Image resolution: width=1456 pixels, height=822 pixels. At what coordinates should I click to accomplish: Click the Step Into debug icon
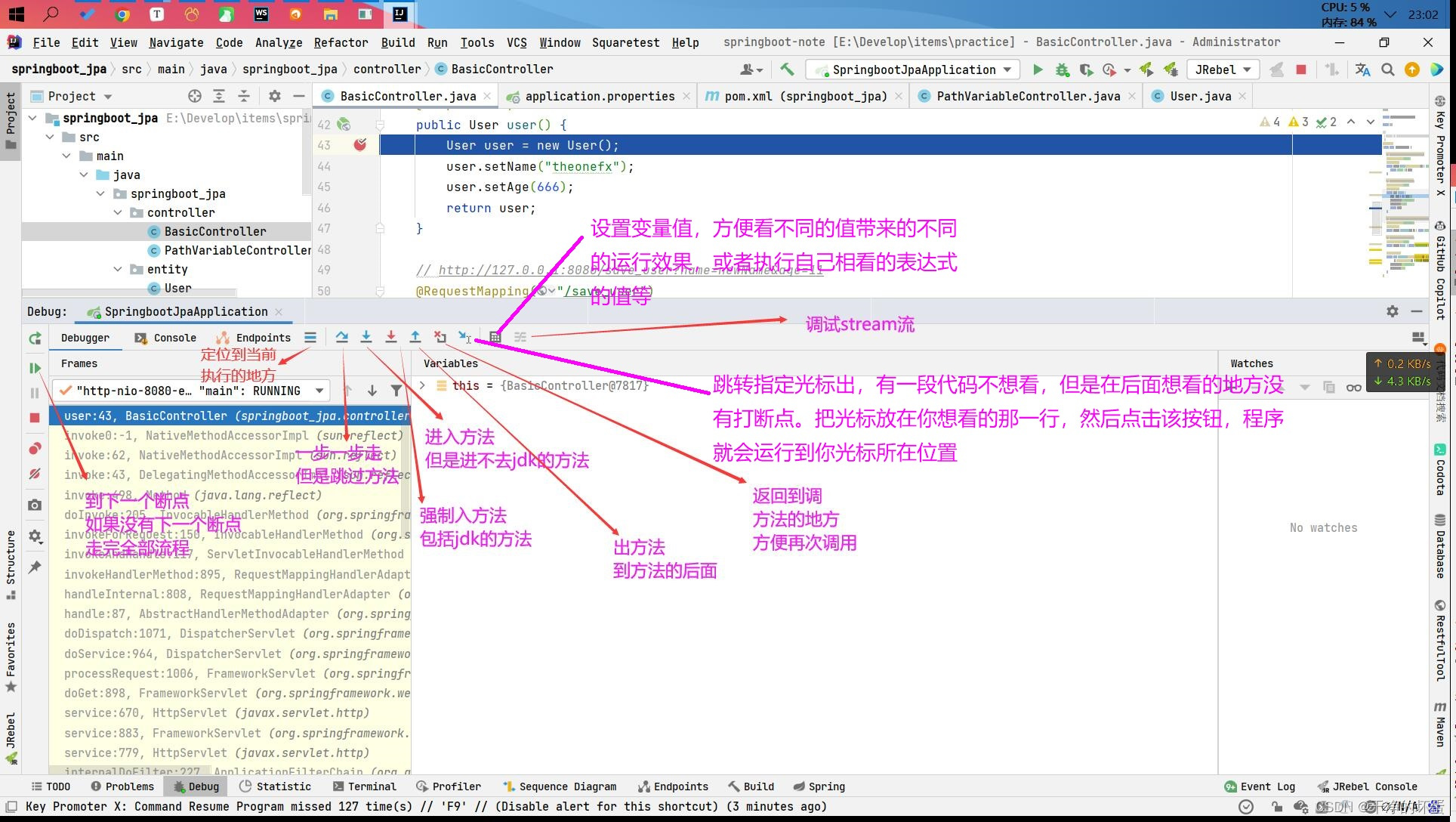pos(364,336)
